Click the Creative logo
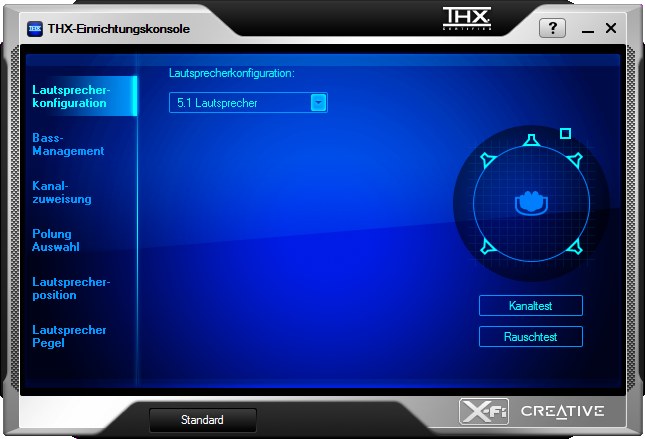 [563, 411]
